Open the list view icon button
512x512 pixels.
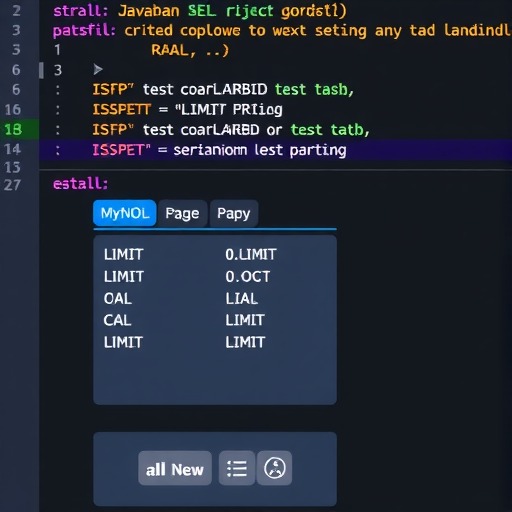237,468
